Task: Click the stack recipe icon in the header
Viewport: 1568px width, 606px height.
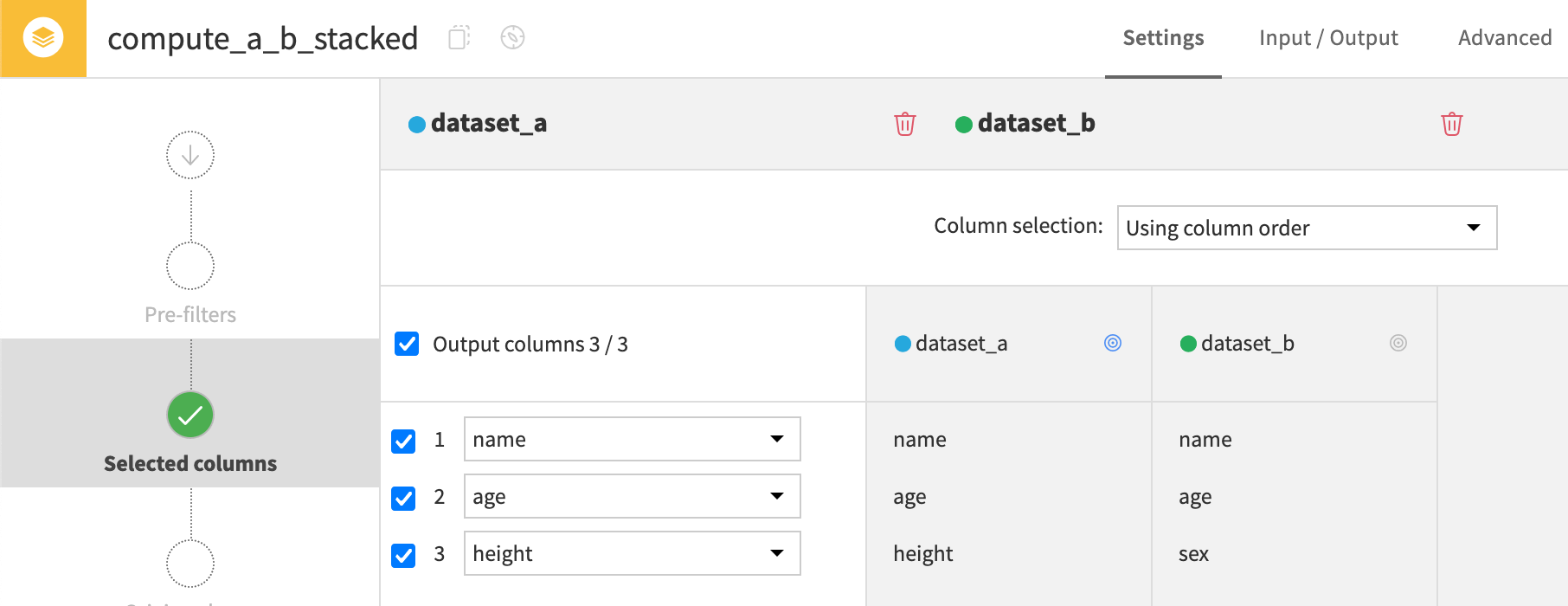Action: pyautogui.click(x=43, y=38)
